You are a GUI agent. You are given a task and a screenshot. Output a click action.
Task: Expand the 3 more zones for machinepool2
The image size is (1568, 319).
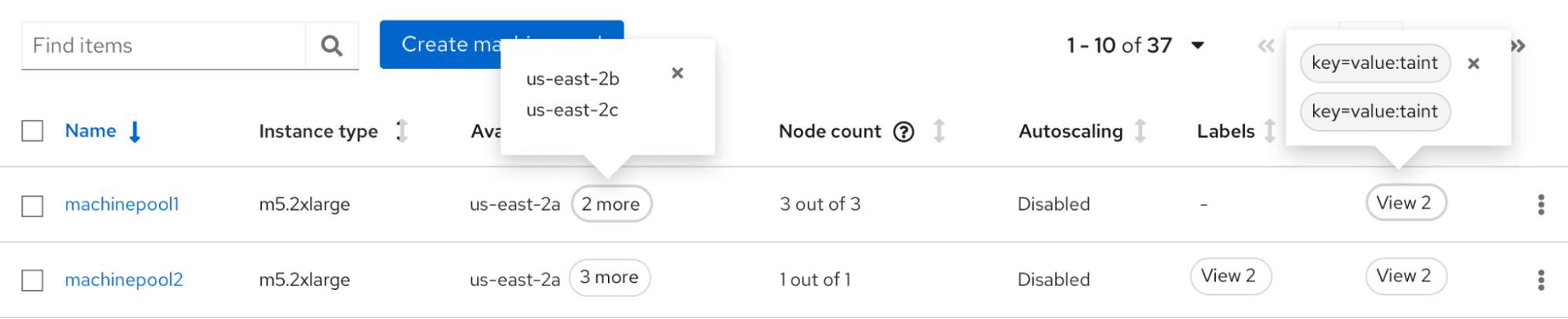pyautogui.click(x=609, y=277)
